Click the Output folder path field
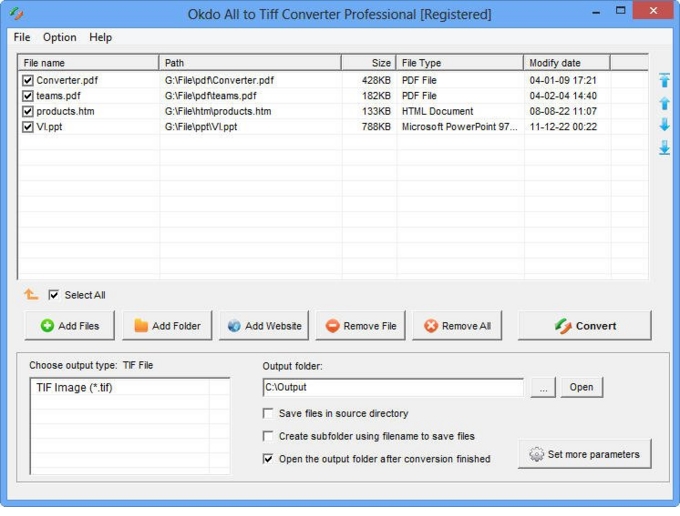 pos(392,387)
